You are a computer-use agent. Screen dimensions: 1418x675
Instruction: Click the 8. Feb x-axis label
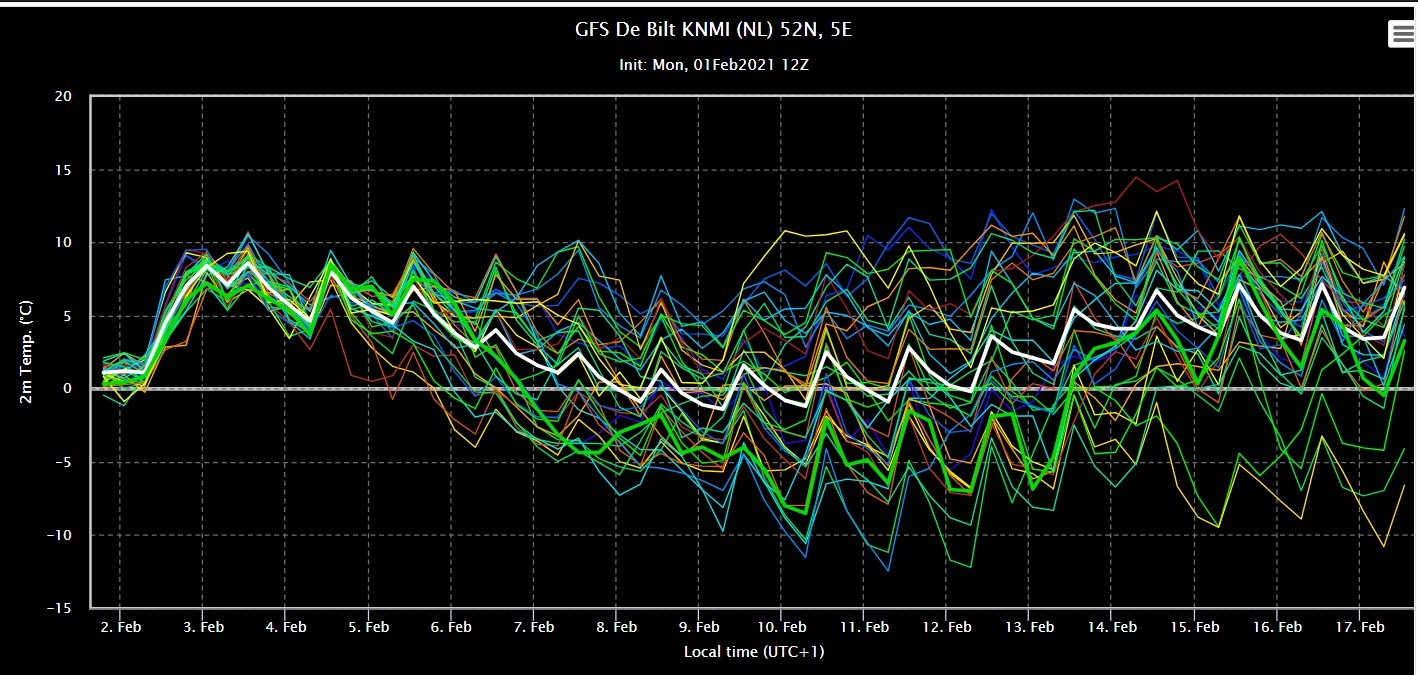[616, 627]
